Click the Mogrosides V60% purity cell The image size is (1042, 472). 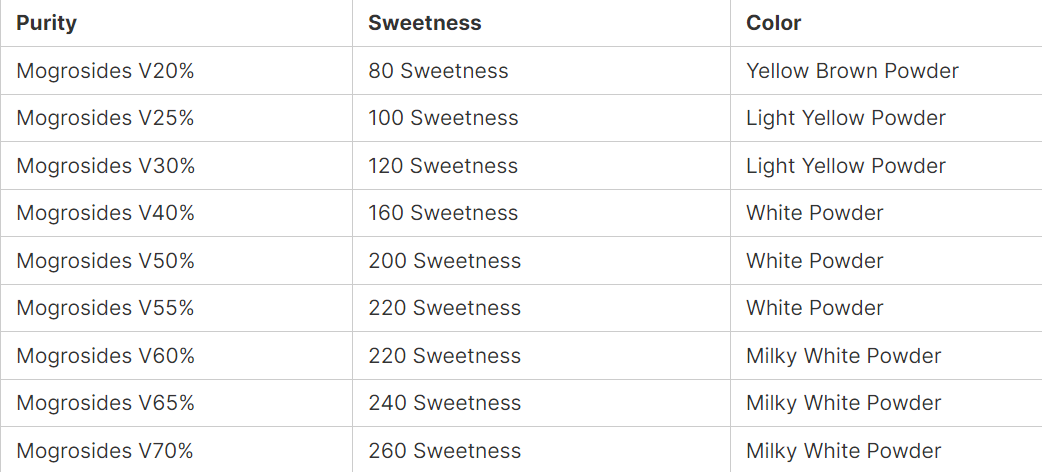tap(105, 356)
